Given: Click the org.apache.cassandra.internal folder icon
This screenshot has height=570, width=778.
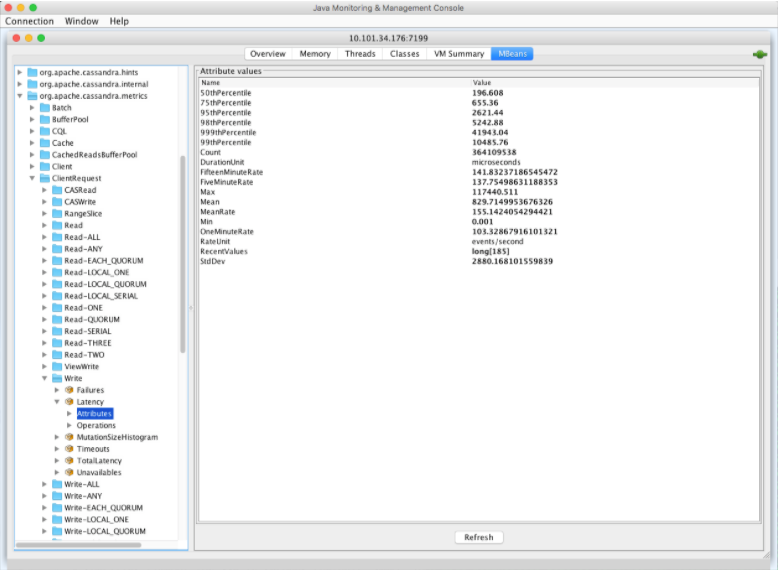Looking at the screenshot, I should (32, 84).
